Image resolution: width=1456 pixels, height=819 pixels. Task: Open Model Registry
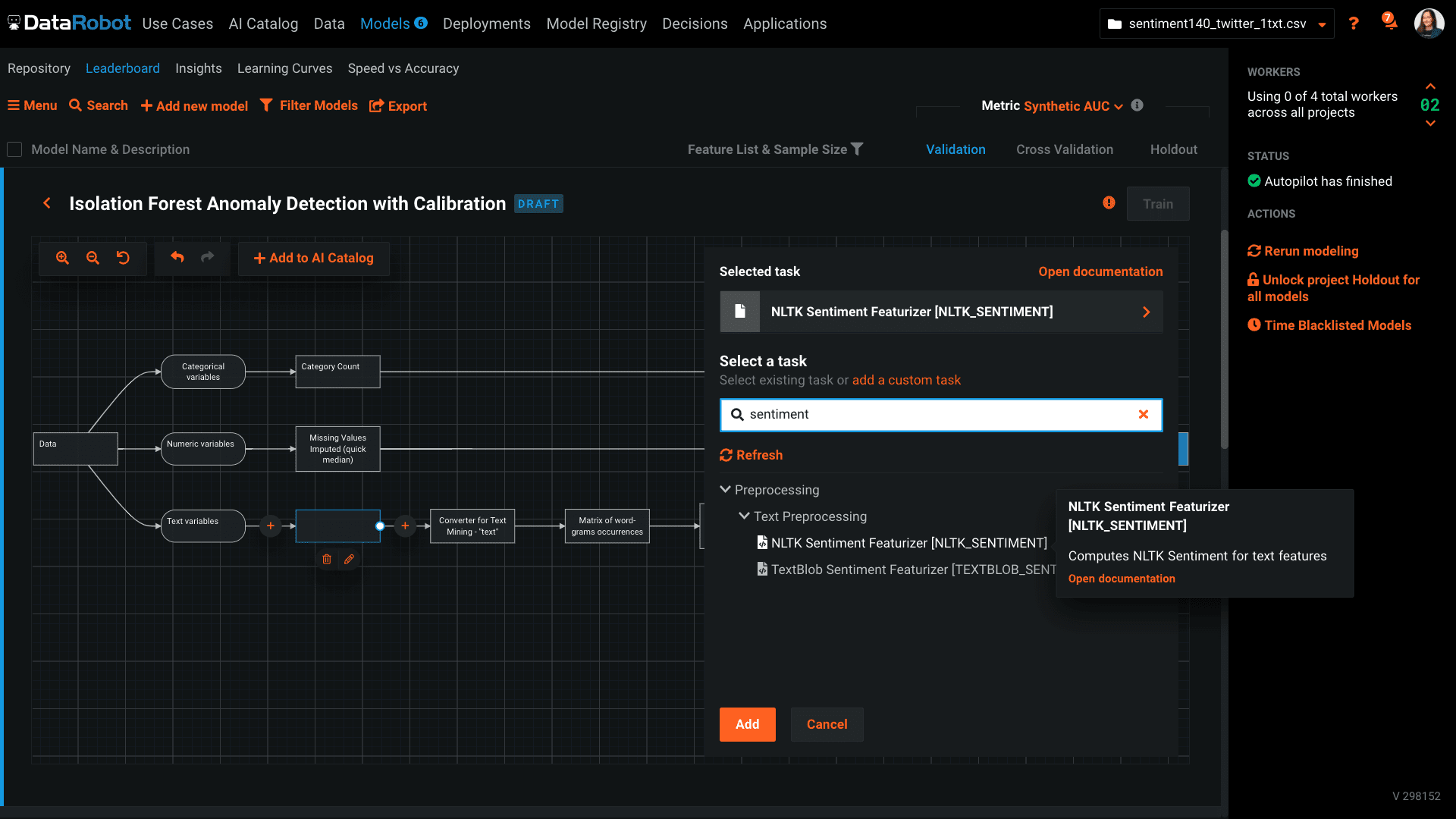(597, 24)
